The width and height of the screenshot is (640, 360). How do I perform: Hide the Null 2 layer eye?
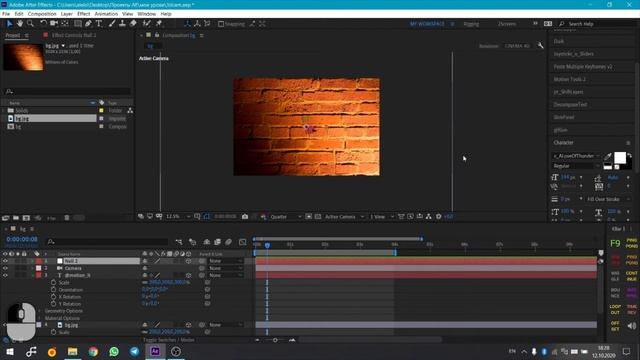tap(5, 261)
